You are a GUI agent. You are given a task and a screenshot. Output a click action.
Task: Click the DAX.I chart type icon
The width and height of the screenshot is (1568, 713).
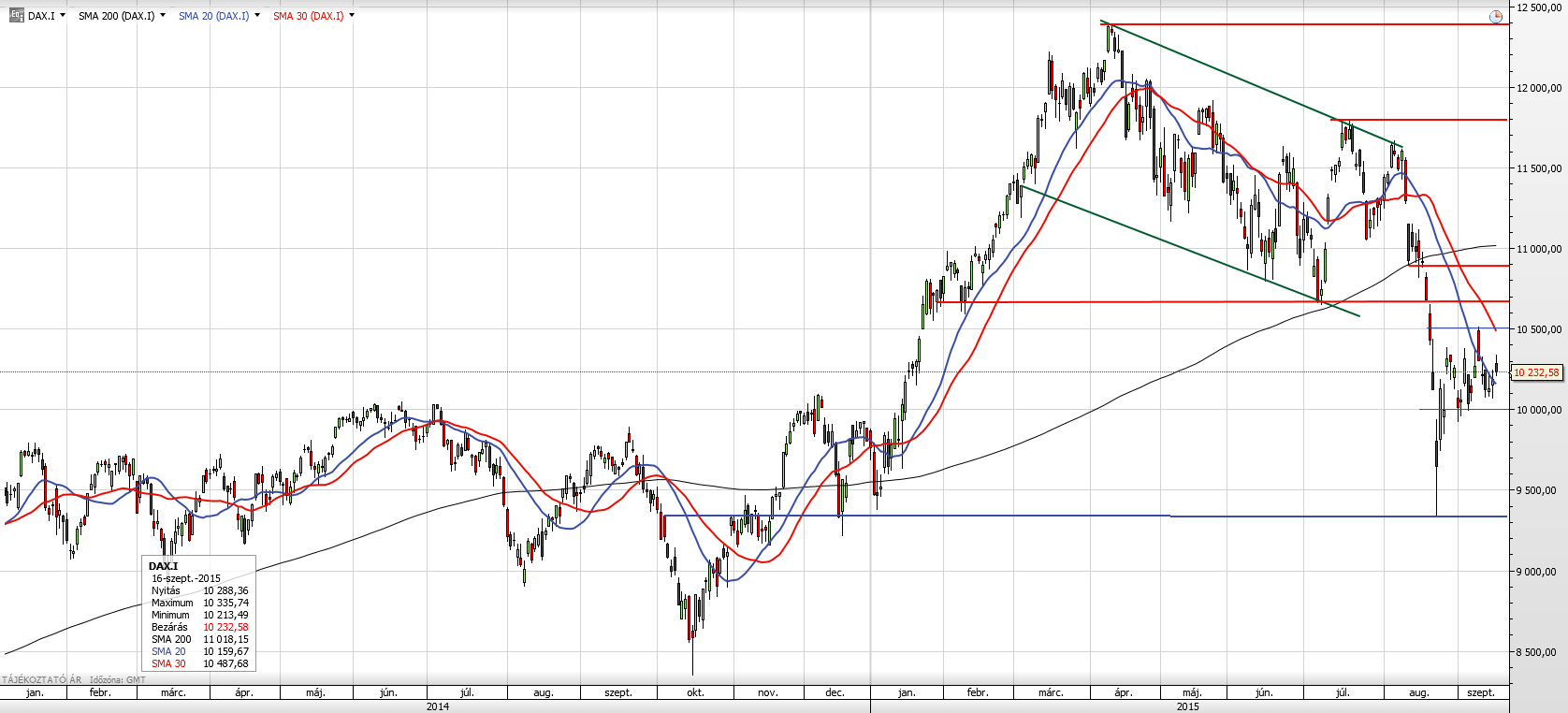click(17, 16)
